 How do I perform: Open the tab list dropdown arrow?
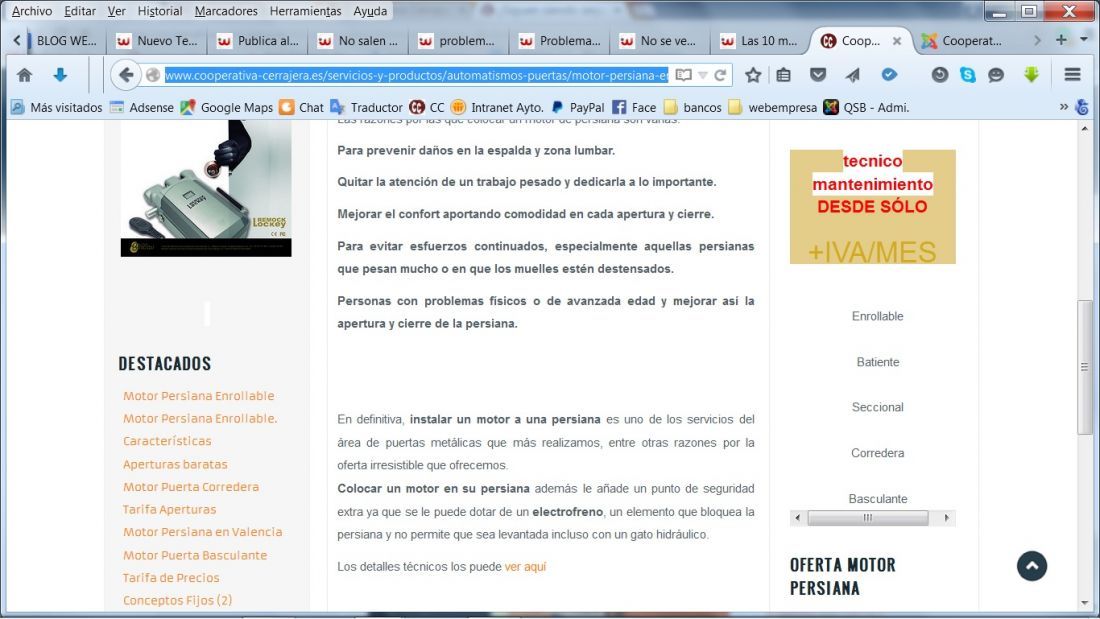pyautogui.click(x=1084, y=40)
